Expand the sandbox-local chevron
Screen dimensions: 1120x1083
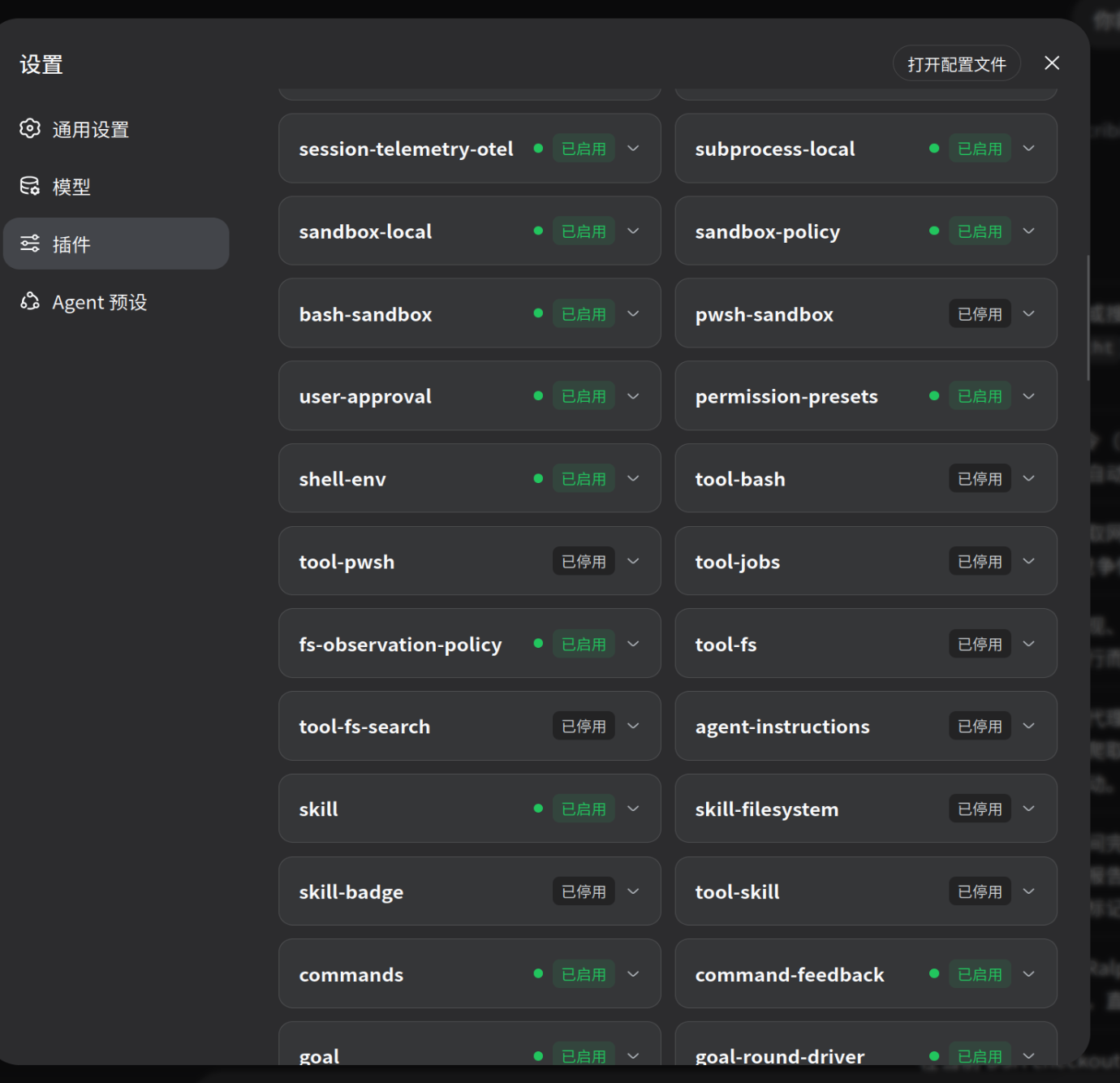[634, 231]
